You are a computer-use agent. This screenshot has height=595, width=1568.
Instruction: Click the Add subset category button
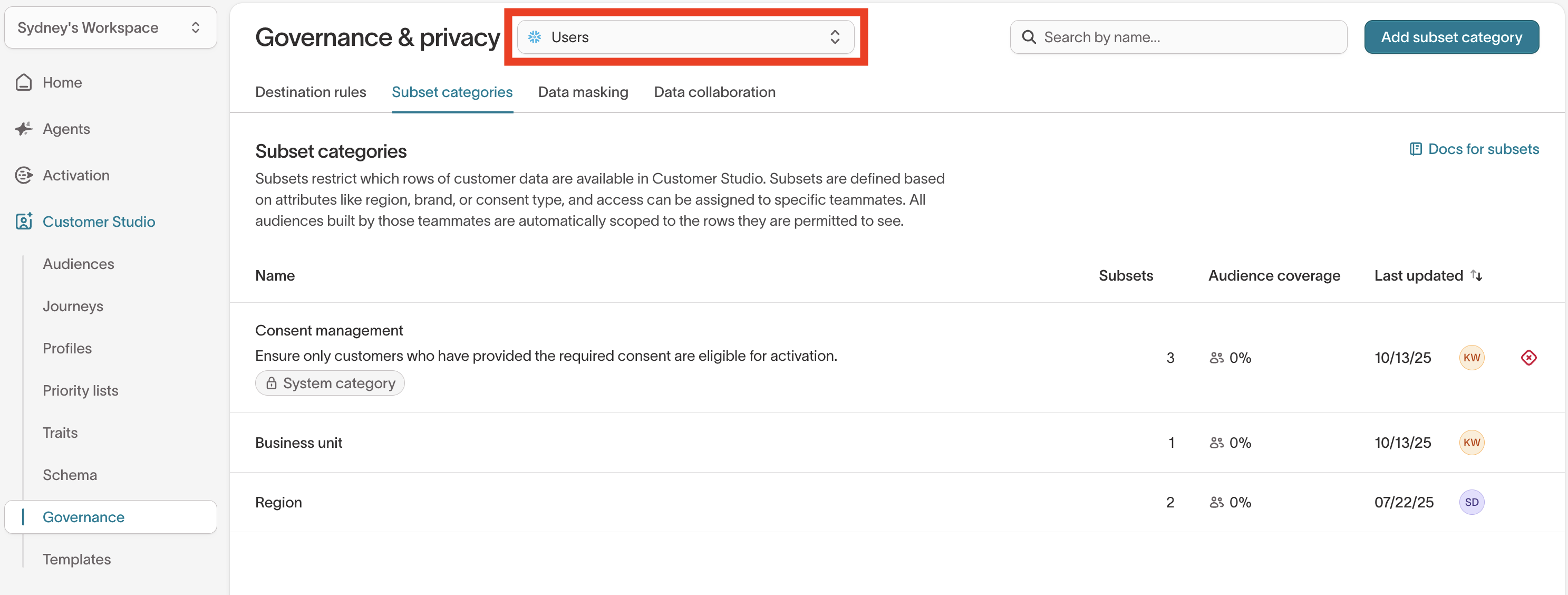click(1451, 37)
